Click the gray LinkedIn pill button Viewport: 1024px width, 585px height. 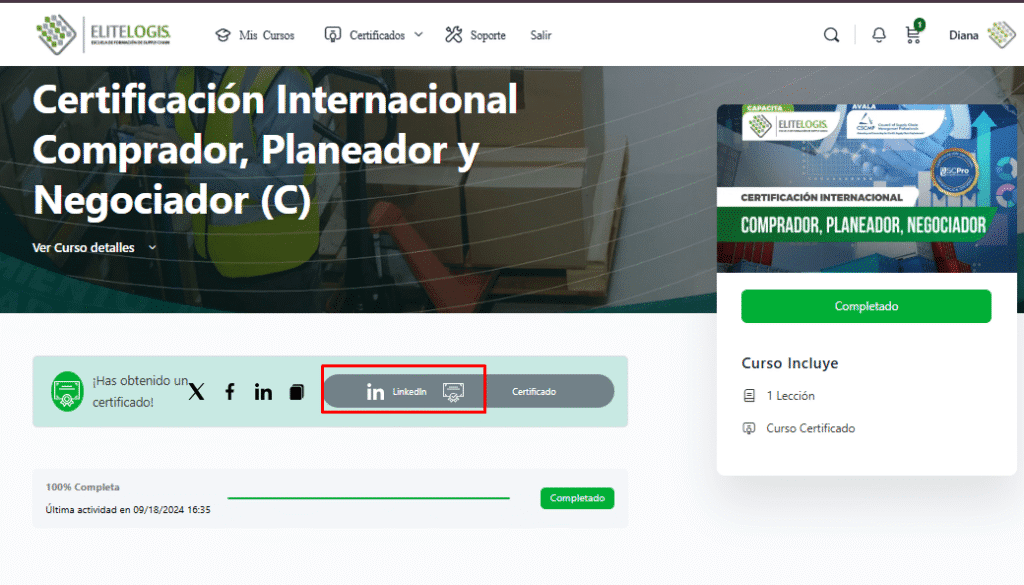click(400, 392)
